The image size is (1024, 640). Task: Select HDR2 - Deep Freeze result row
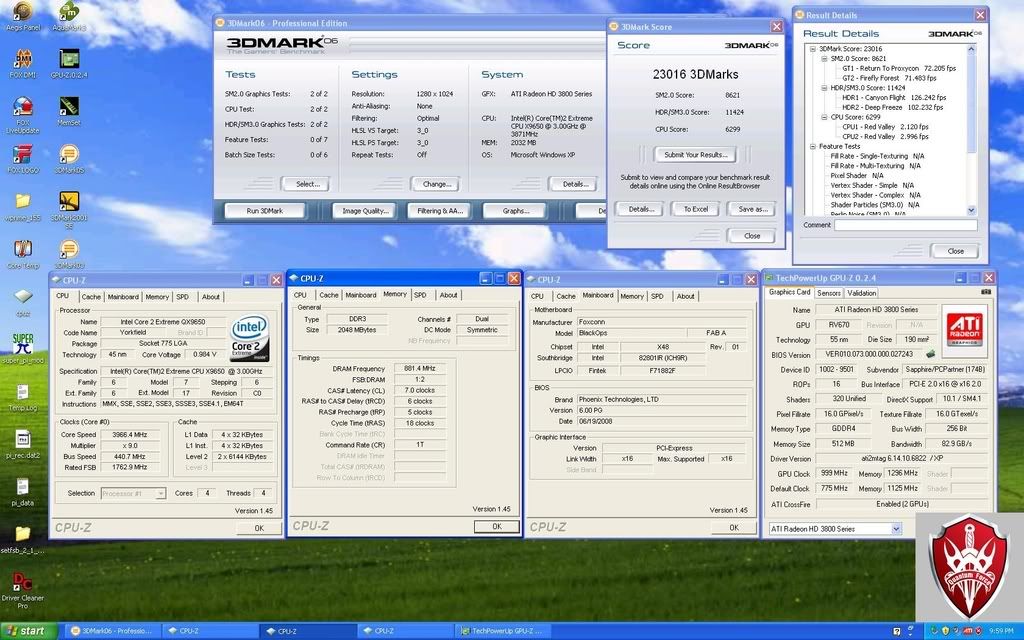[x=893, y=107]
